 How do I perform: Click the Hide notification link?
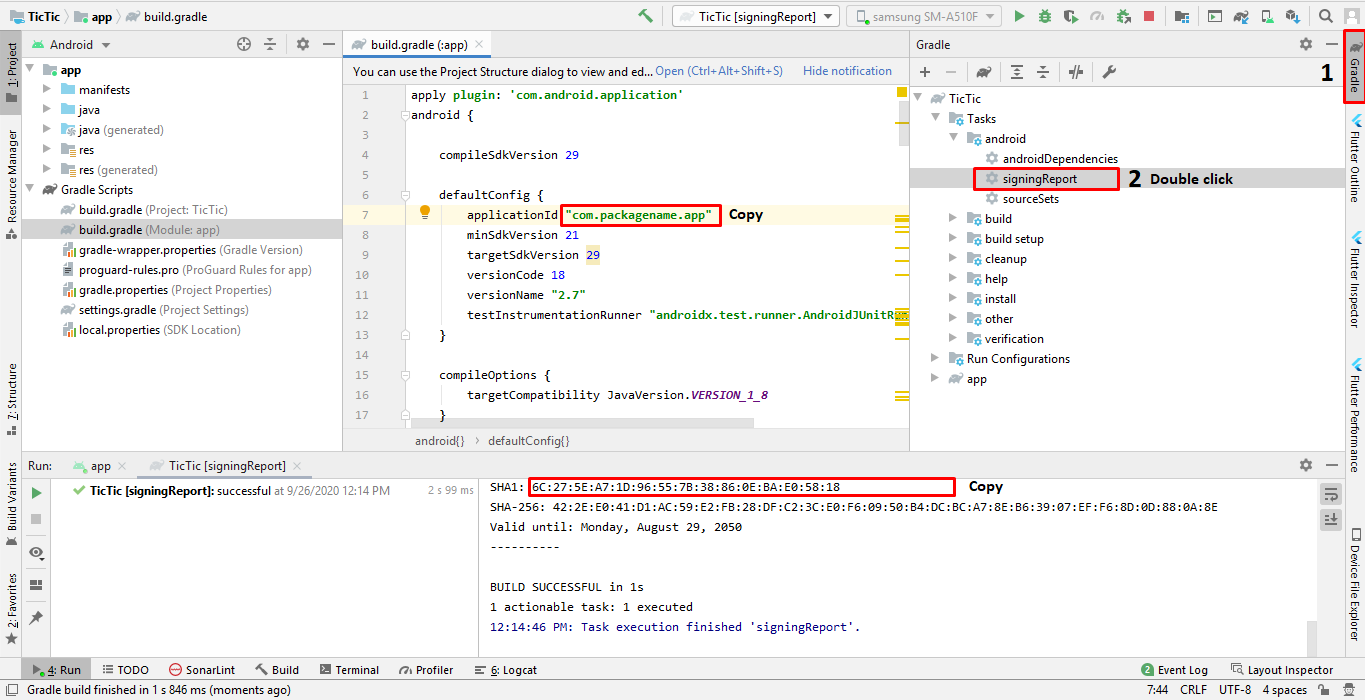(x=847, y=71)
